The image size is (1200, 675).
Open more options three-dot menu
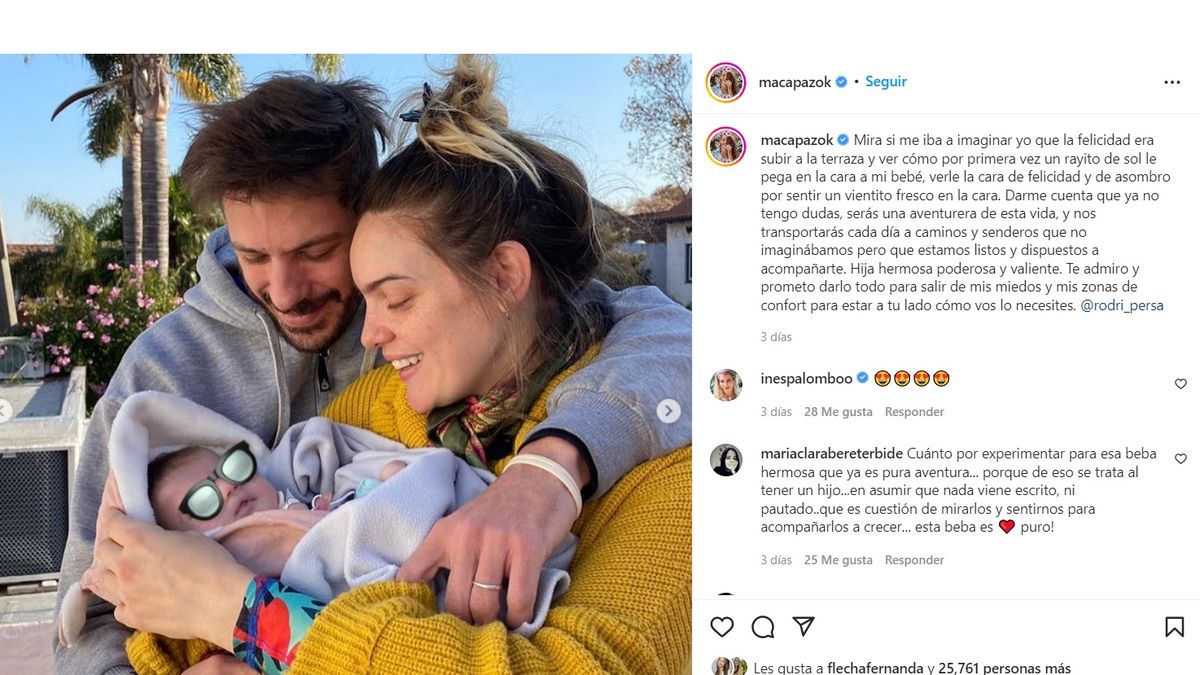[x=1172, y=82]
